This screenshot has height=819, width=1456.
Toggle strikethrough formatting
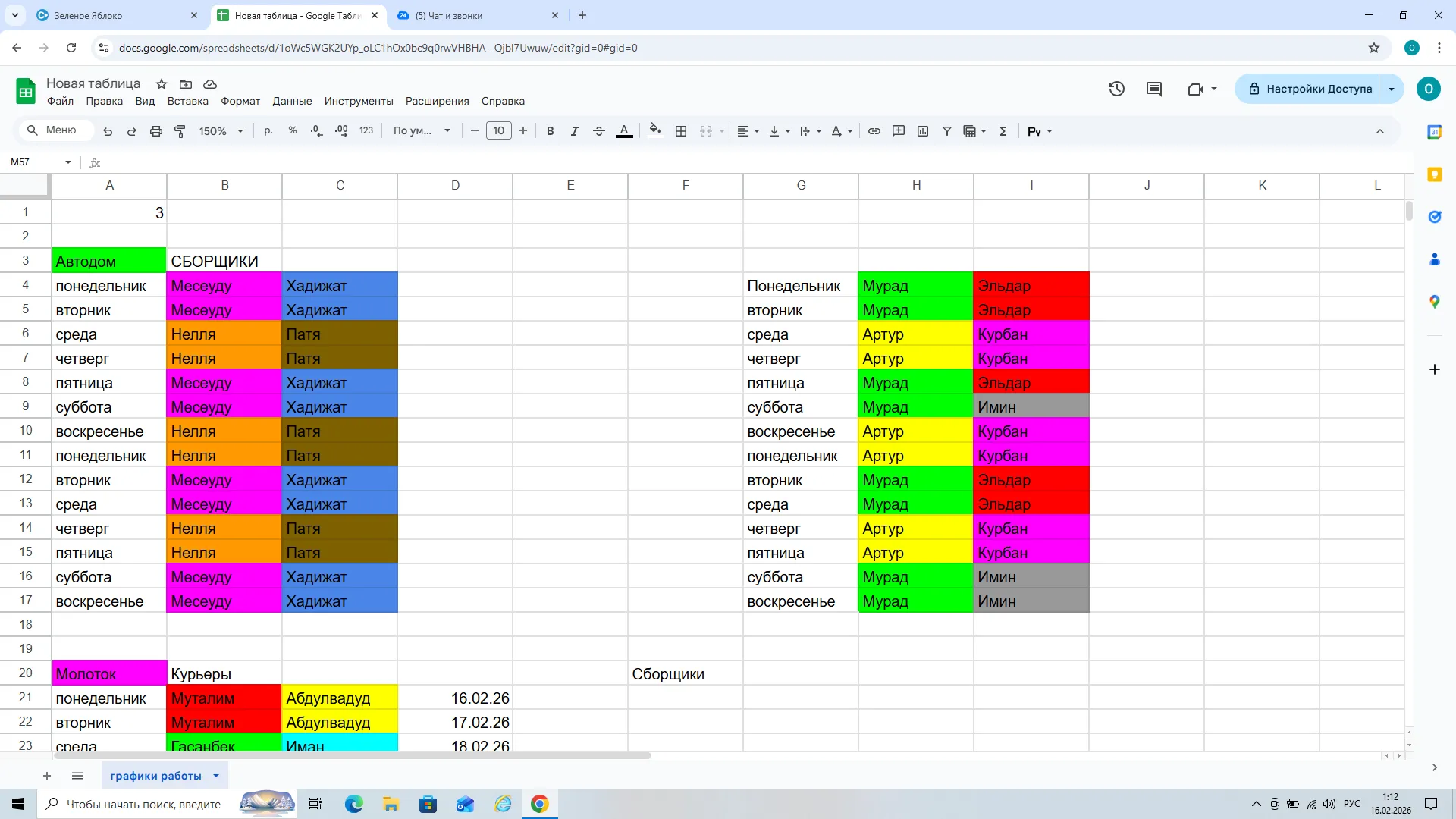599,131
